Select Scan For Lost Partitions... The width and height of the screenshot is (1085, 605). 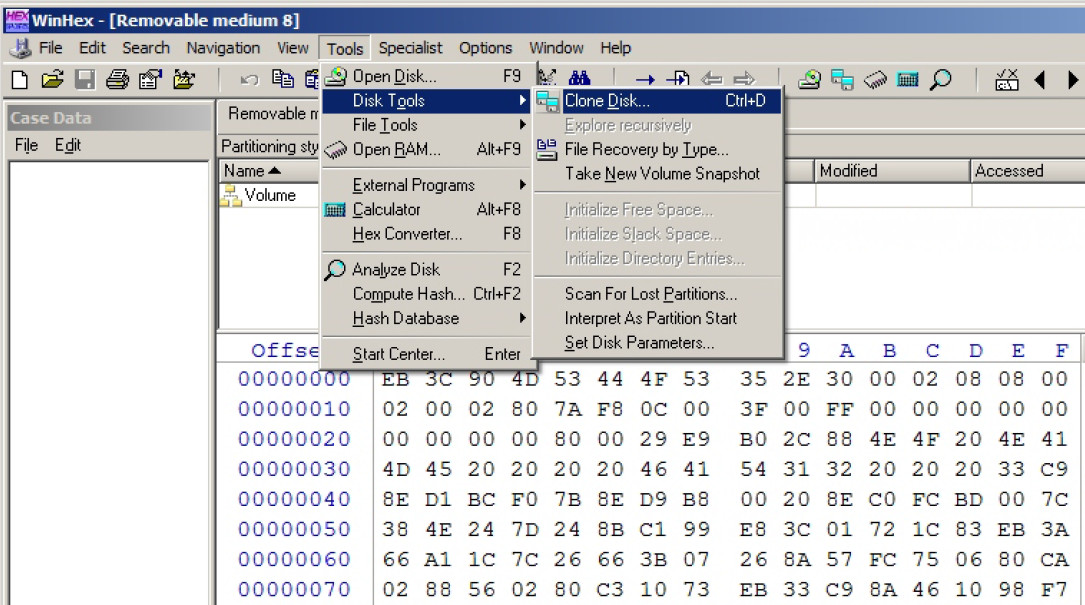click(658, 294)
